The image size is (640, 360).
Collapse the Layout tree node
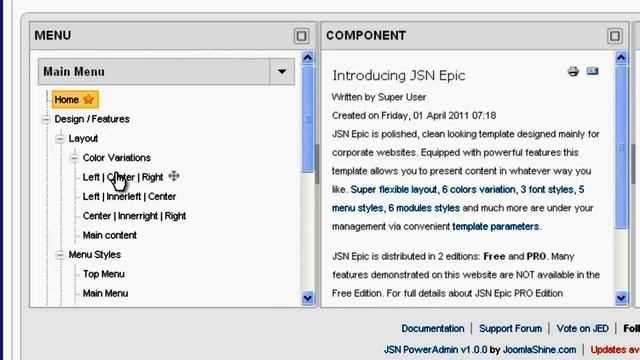[x=60, y=139]
